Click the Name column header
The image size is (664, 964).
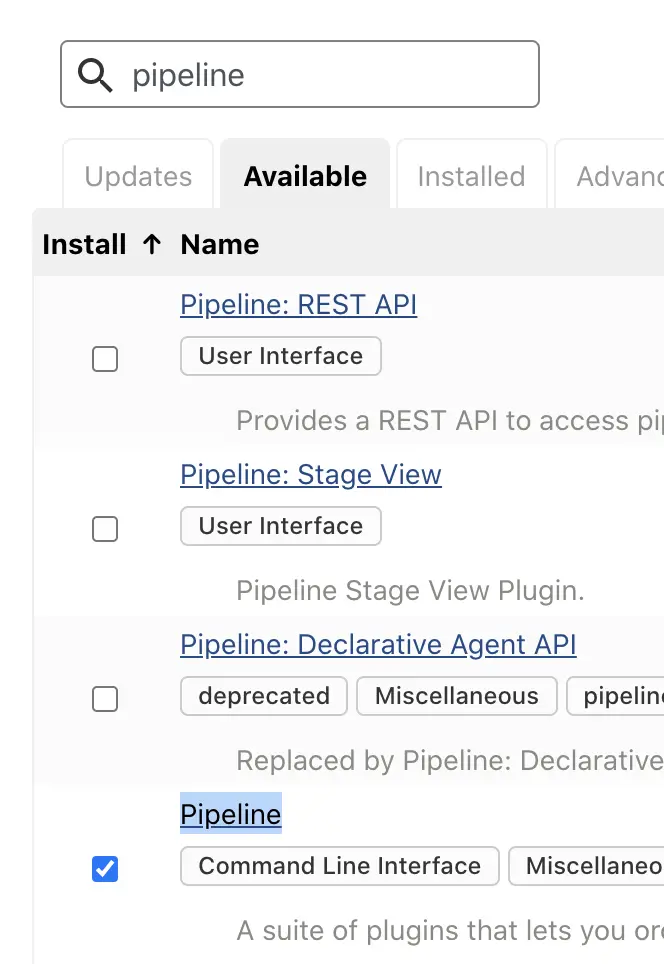[220, 245]
